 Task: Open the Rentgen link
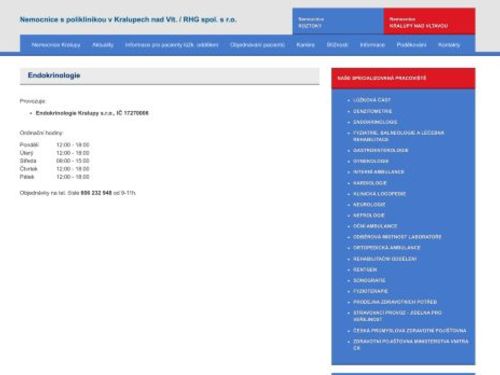click(x=365, y=269)
